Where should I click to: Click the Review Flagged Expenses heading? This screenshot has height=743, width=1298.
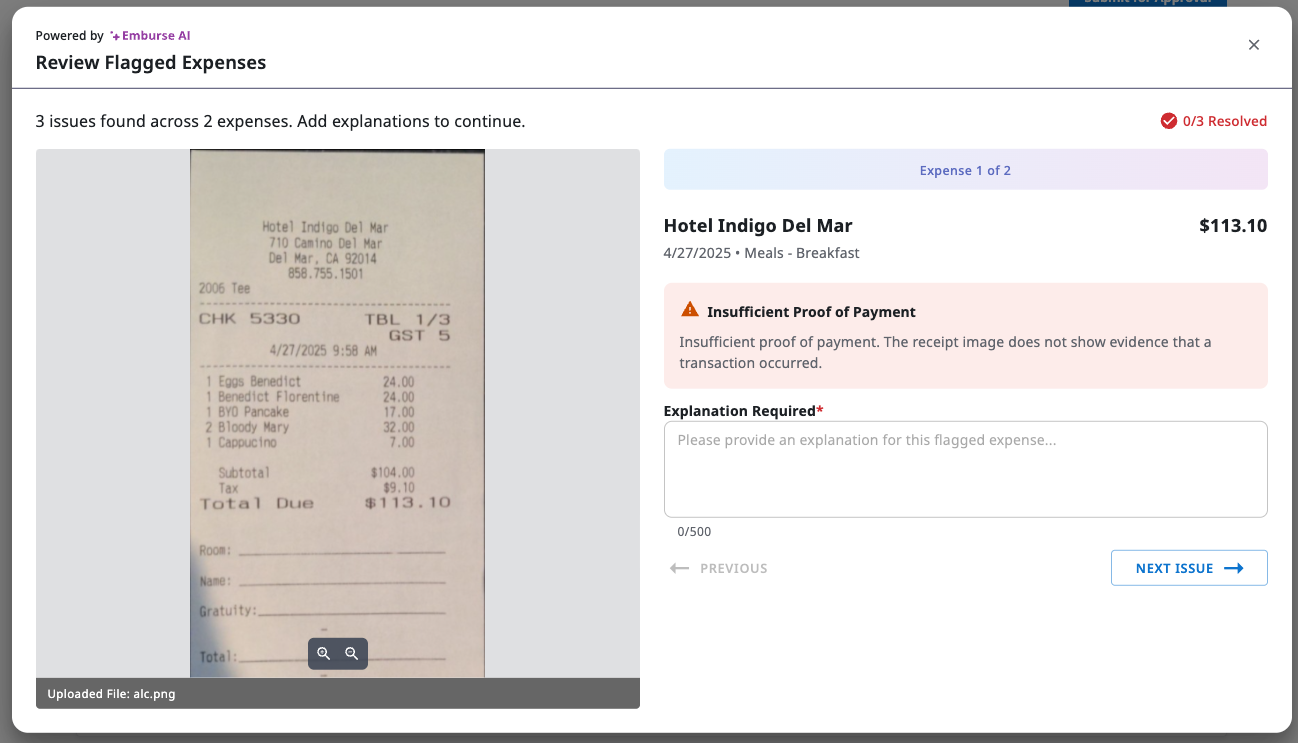tap(151, 63)
